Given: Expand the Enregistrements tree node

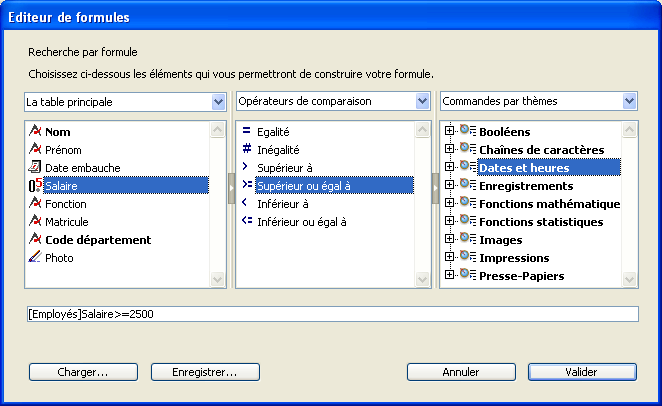Looking at the screenshot, I should click(x=449, y=186).
